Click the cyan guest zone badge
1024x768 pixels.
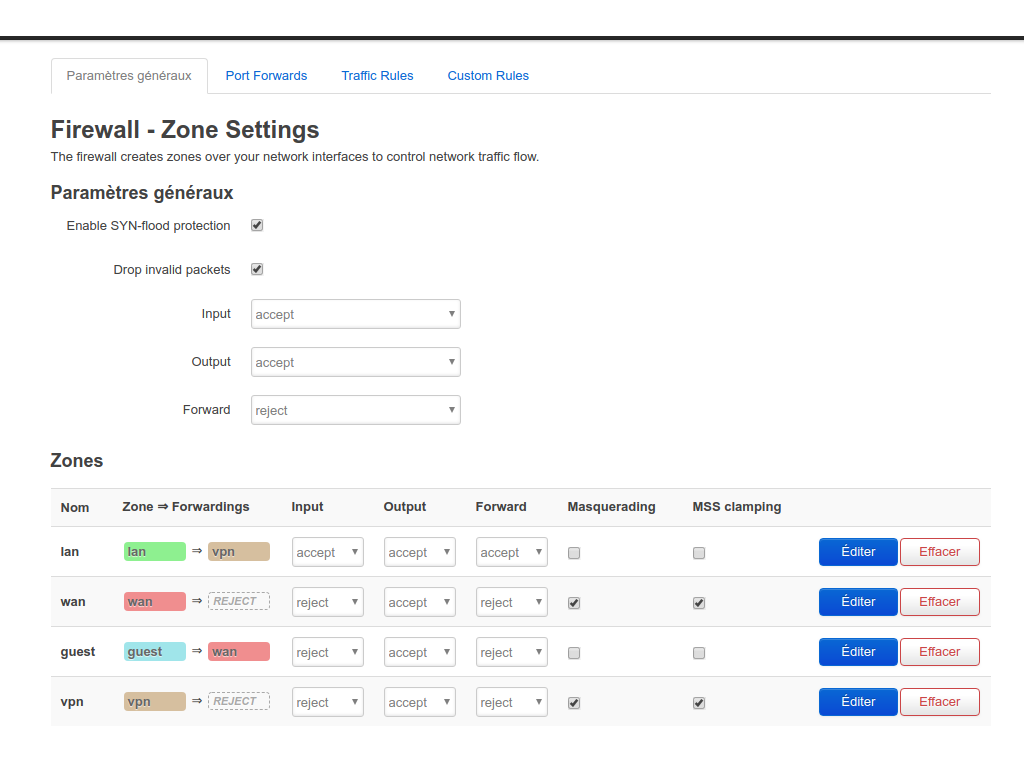click(155, 651)
